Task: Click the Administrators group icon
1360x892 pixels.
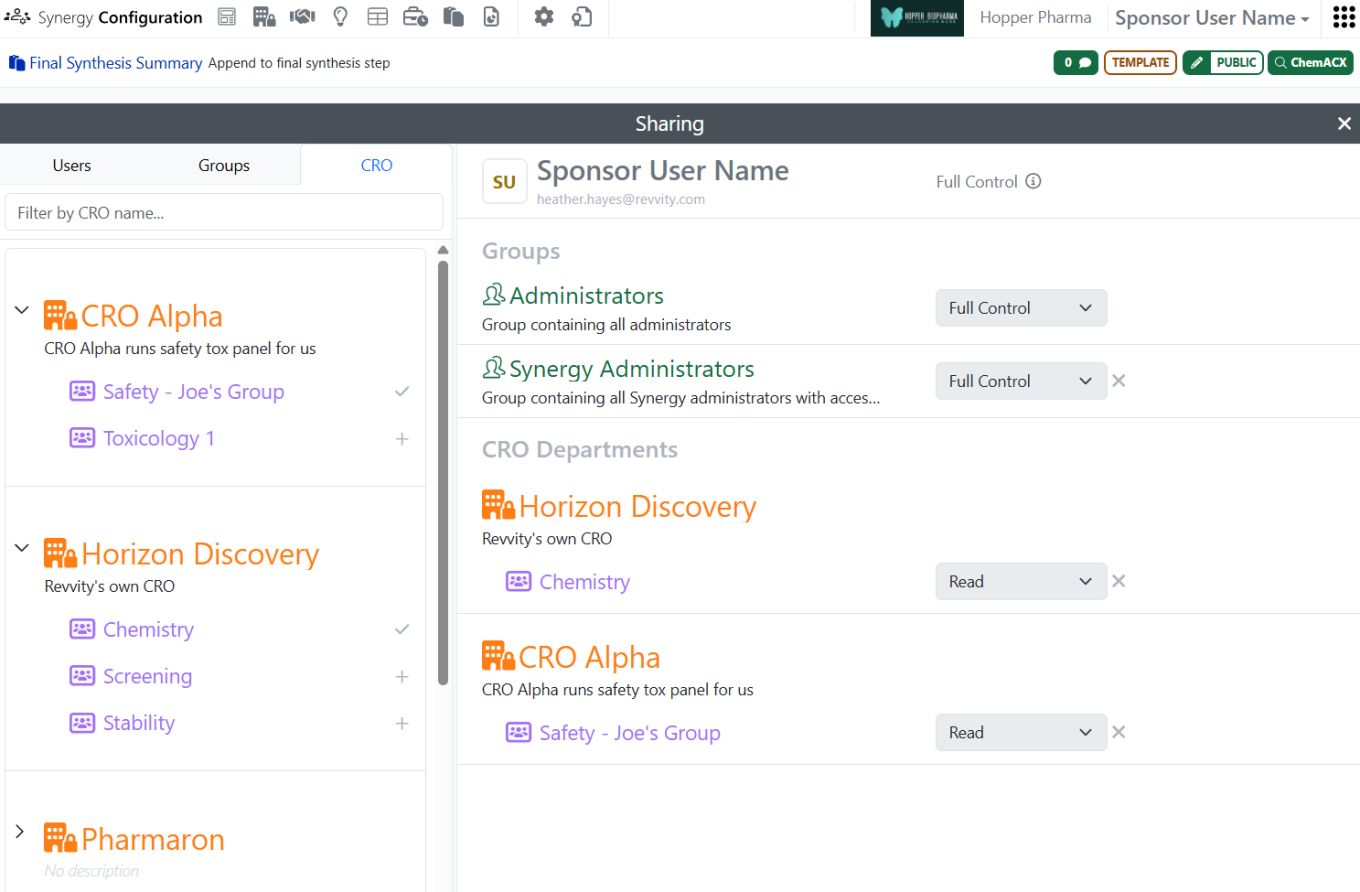Action: pyautogui.click(x=494, y=296)
